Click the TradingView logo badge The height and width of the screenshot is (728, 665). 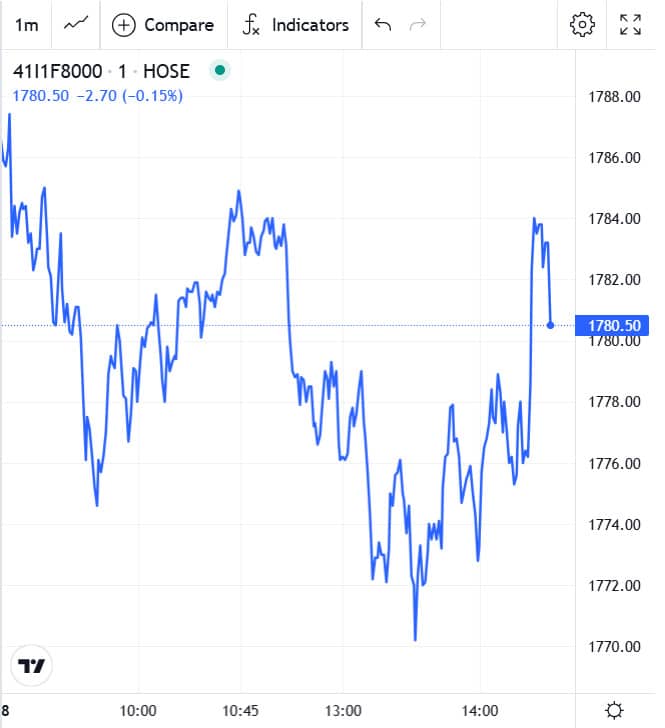click(x=31, y=666)
